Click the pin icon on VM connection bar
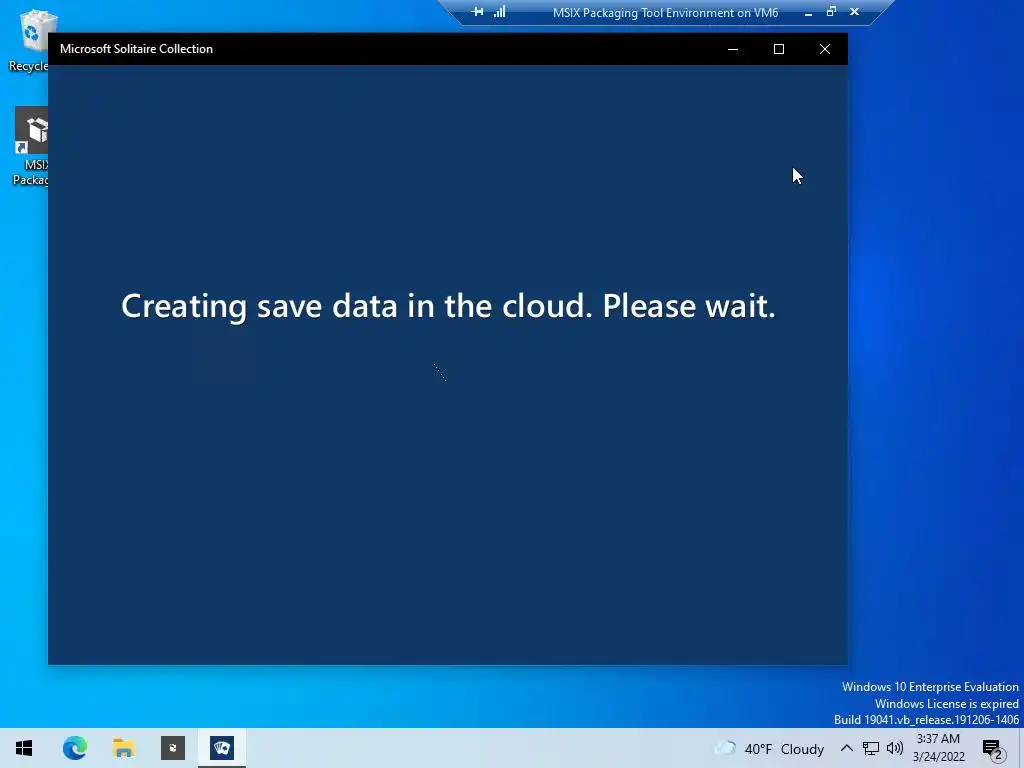Screen dimensions: 1024x768 (x=477, y=12)
